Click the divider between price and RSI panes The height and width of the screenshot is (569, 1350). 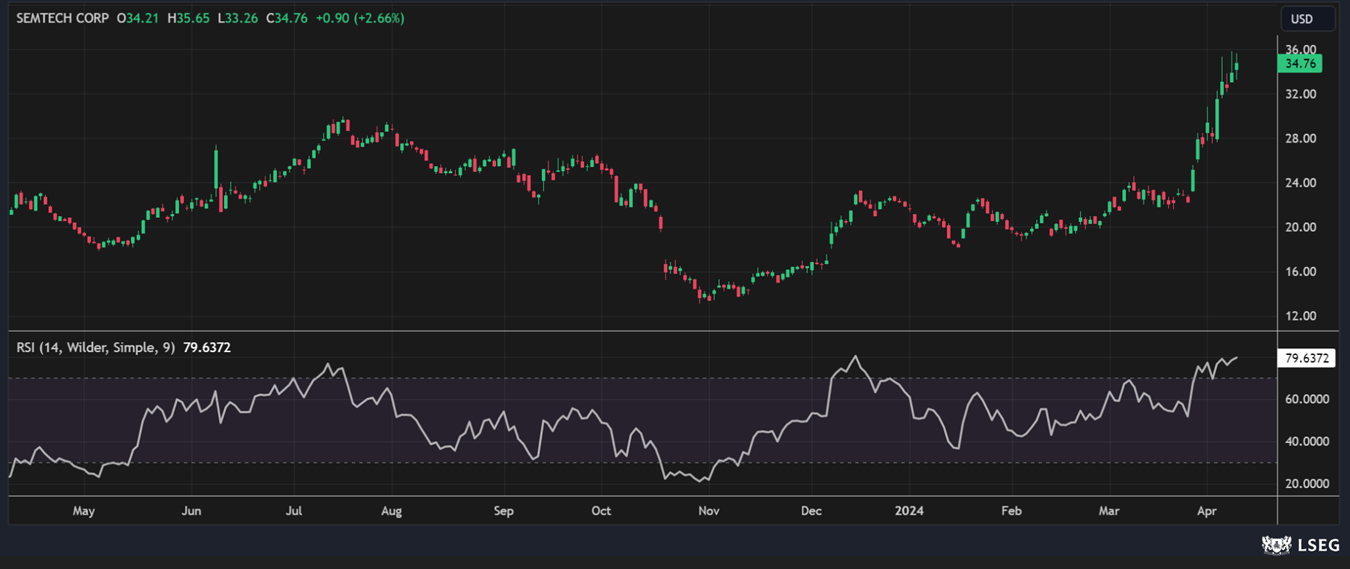click(640, 331)
